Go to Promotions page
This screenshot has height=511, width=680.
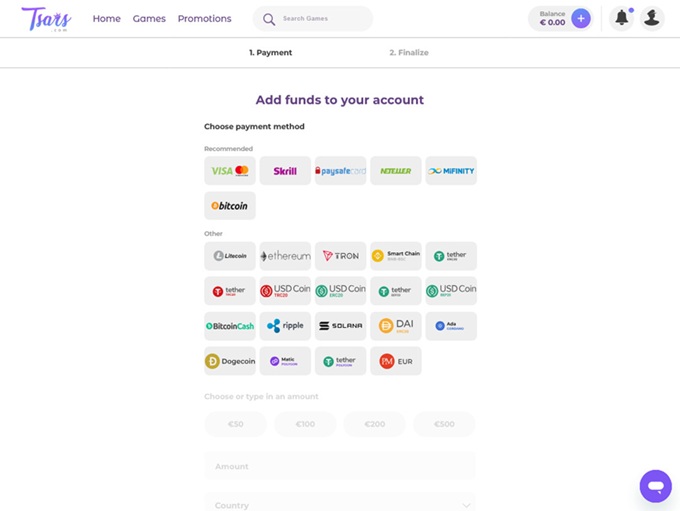pos(204,19)
